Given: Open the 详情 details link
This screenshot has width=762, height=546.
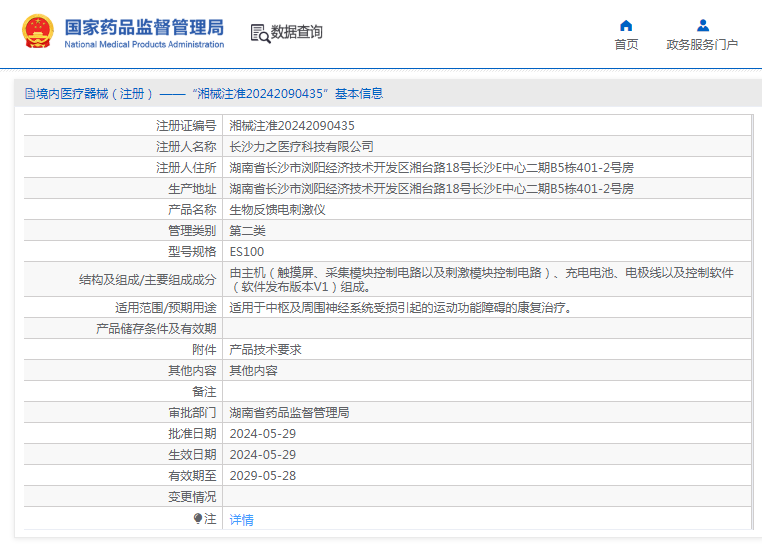Looking at the screenshot, I should tap(242, 520).
